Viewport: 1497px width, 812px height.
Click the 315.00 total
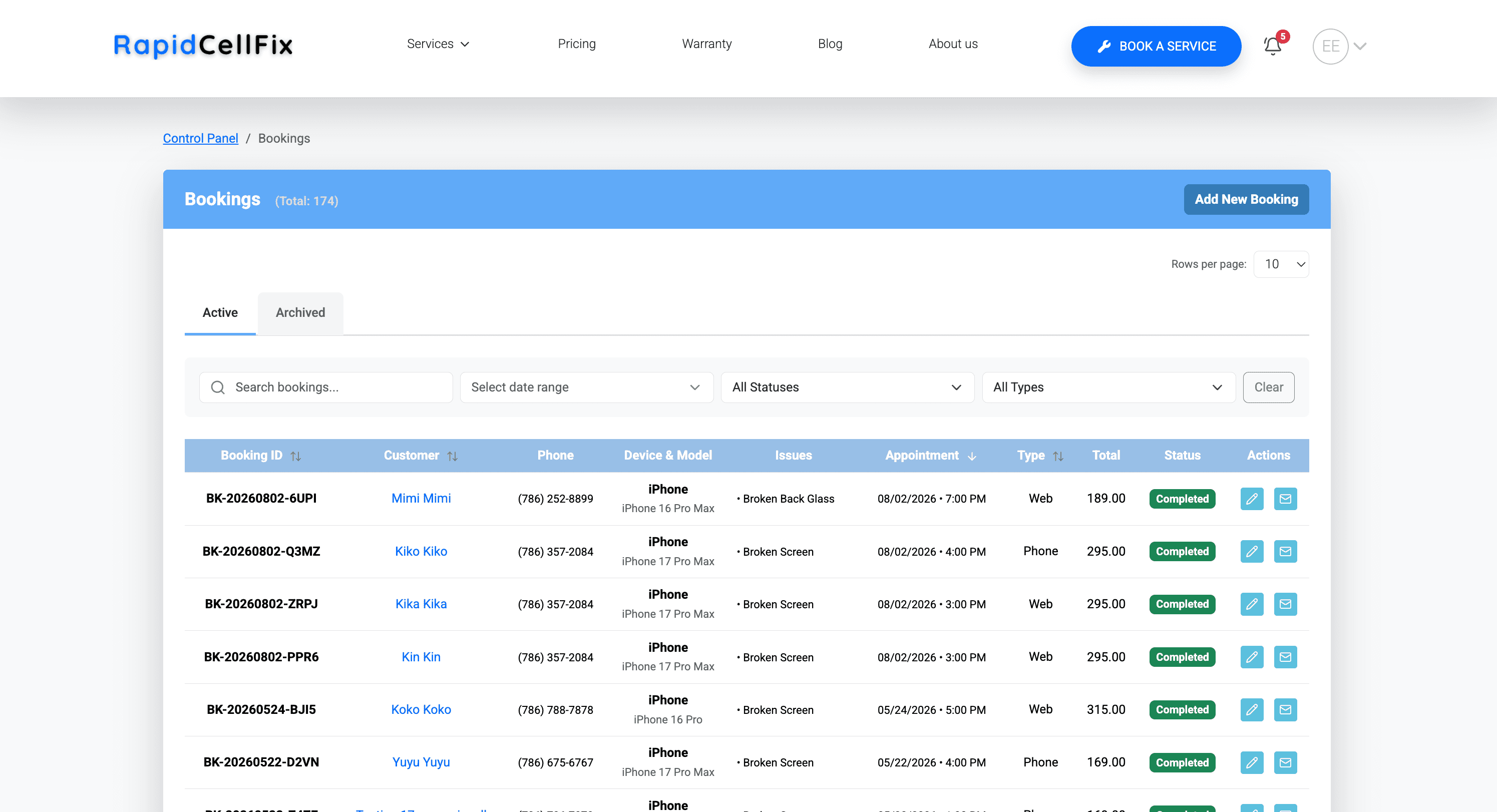click(x=1106, y=710)
